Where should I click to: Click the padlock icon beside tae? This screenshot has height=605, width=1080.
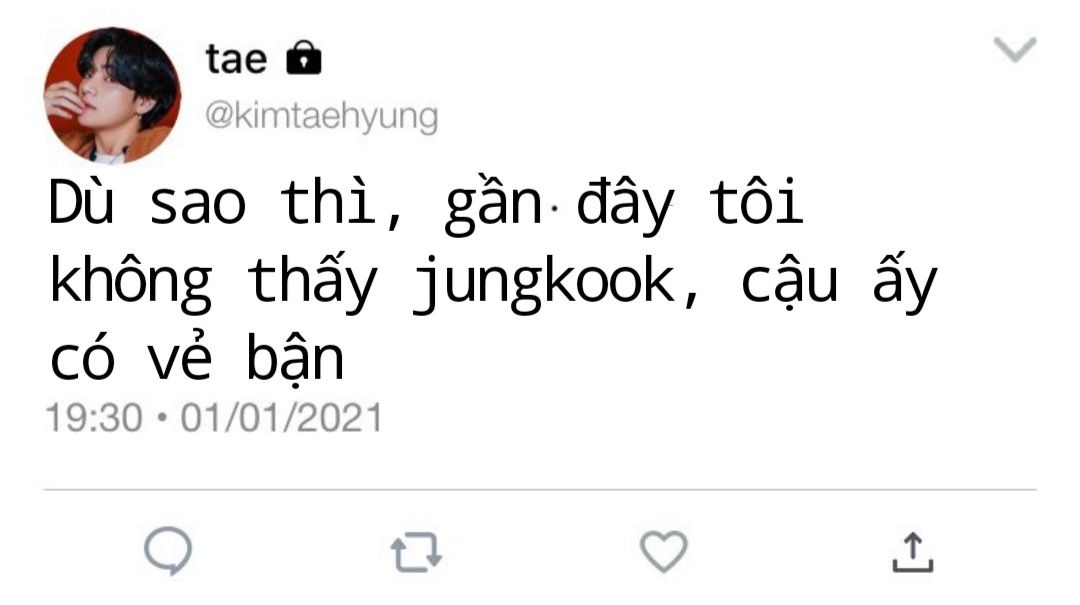[x=304, y=57]
